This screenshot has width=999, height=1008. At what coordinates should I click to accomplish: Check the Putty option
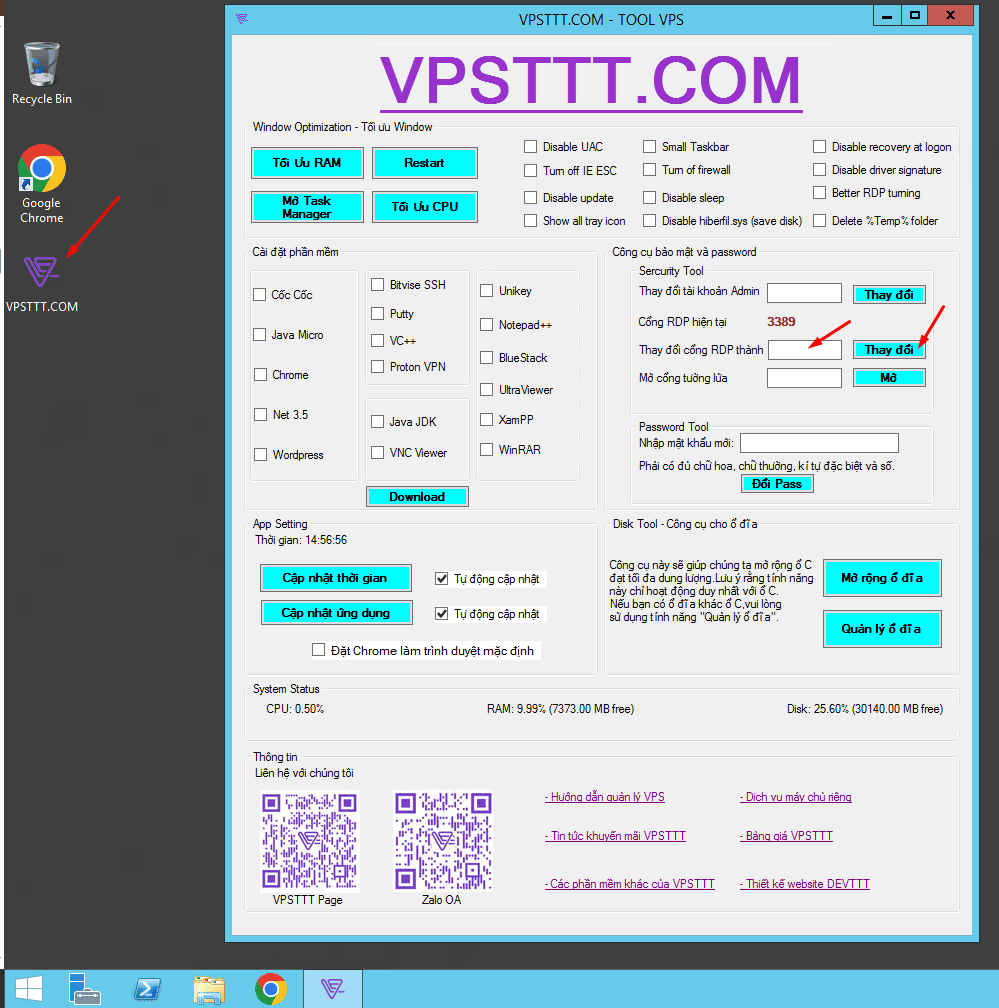tap(378, 314)
